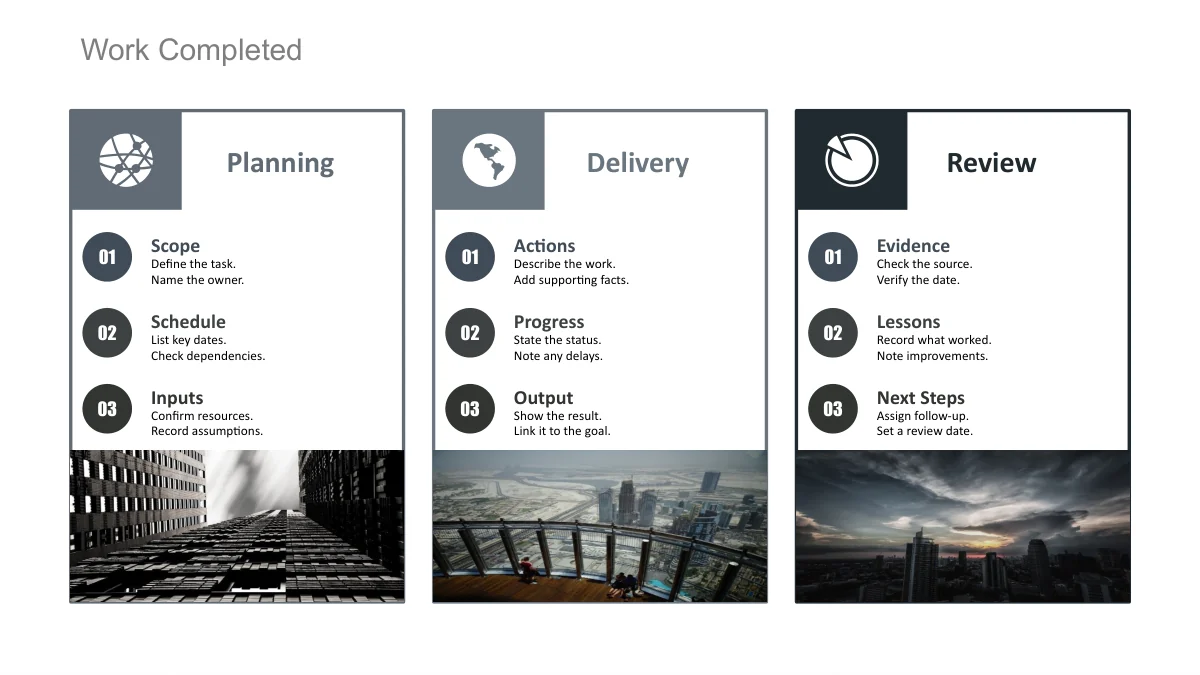Select the 01 circle next to Evidence

coord(833,257)
